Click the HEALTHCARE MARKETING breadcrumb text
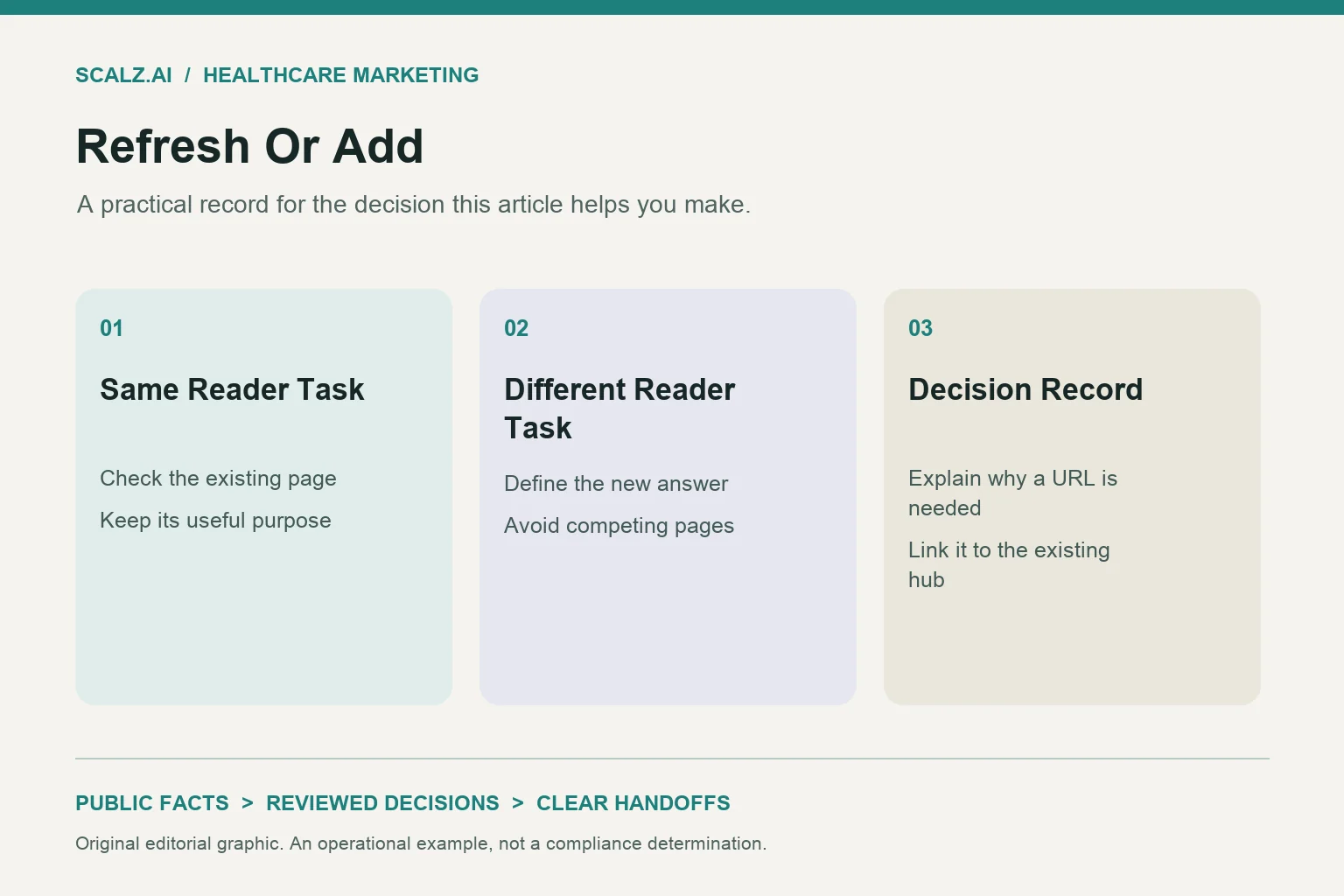 pyautogui.click(x=341, y=75)
